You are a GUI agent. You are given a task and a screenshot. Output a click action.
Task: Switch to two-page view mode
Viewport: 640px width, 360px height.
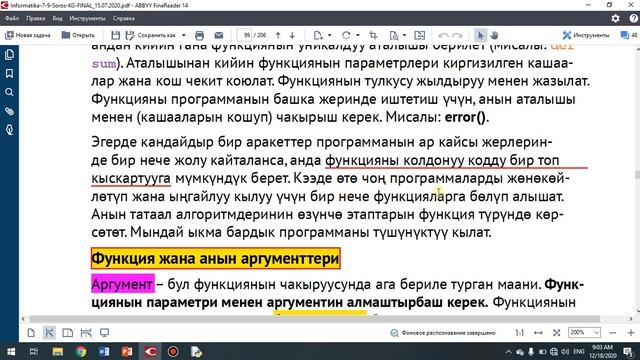click(x=67, y=333)
